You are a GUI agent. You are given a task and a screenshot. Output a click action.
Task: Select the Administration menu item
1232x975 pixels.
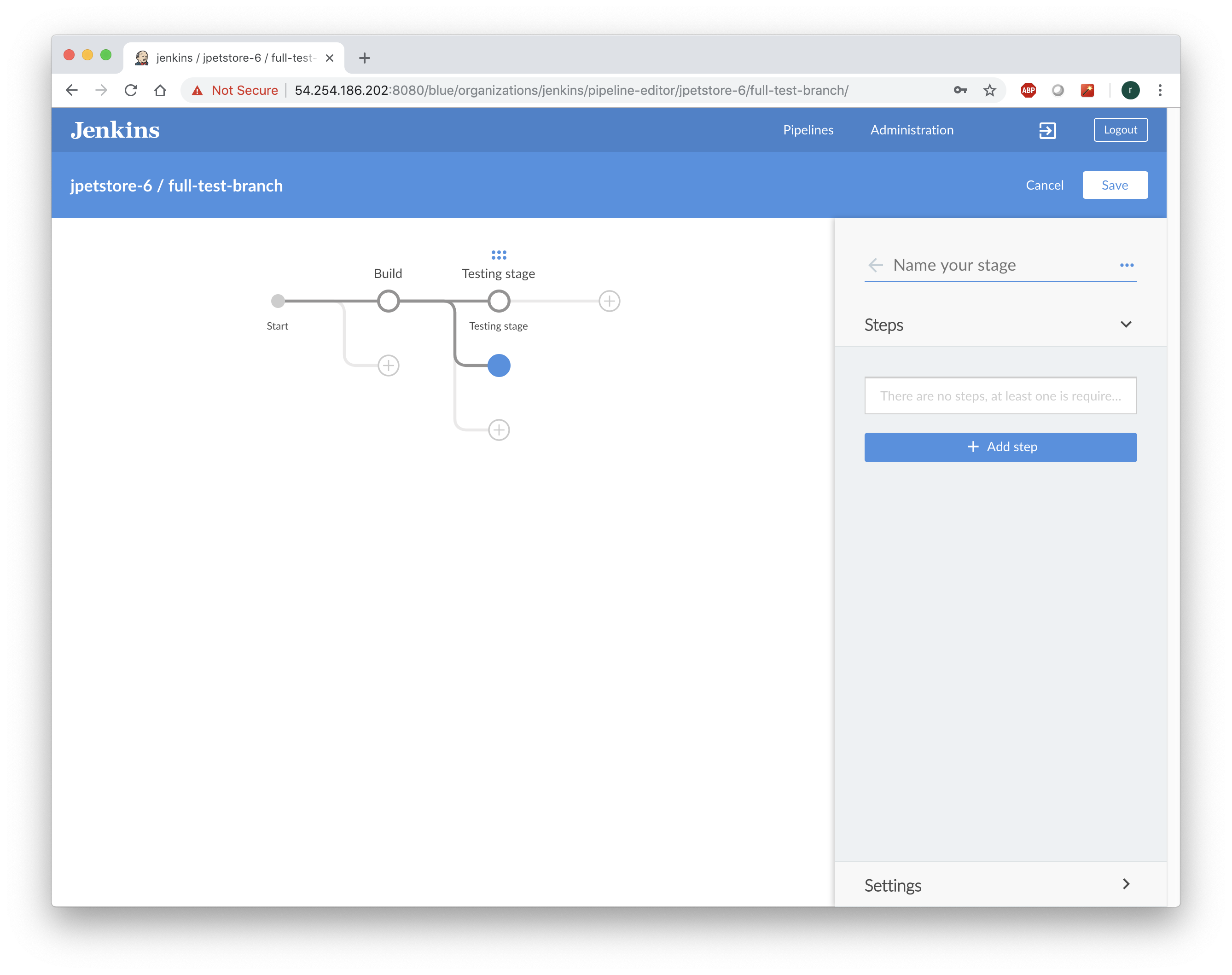coord(912,130)
